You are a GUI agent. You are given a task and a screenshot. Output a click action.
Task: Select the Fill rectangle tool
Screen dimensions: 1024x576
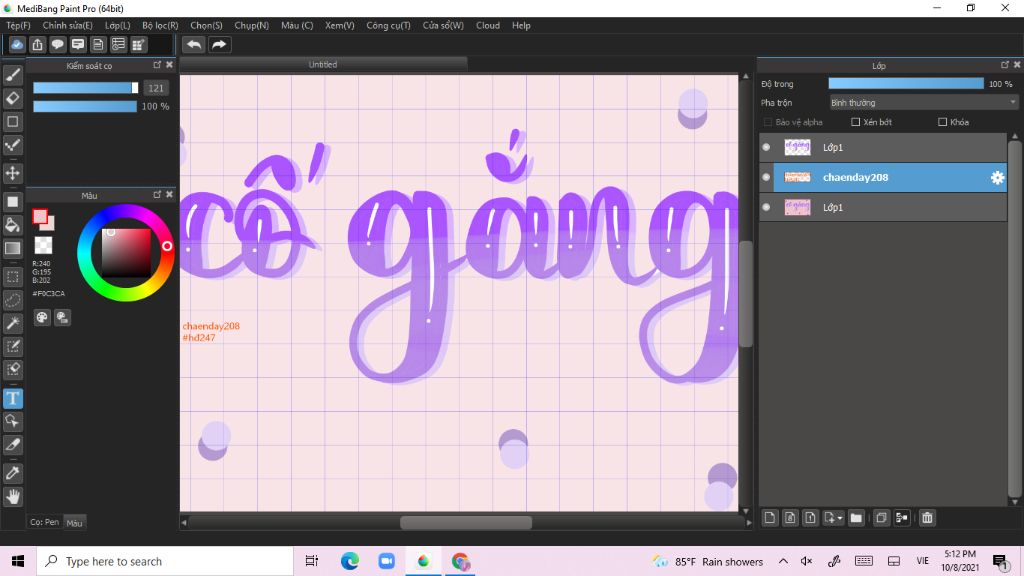[12, 202]
